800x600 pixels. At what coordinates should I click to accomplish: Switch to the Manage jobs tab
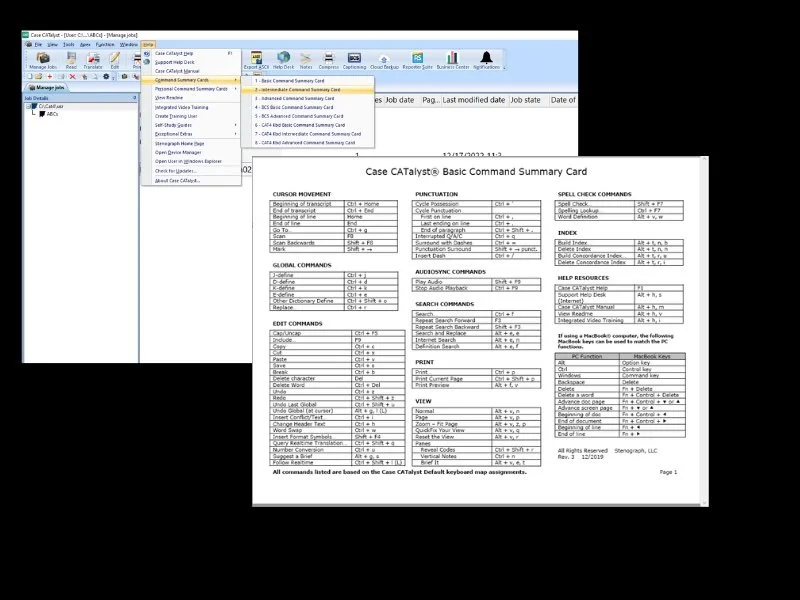47,88
